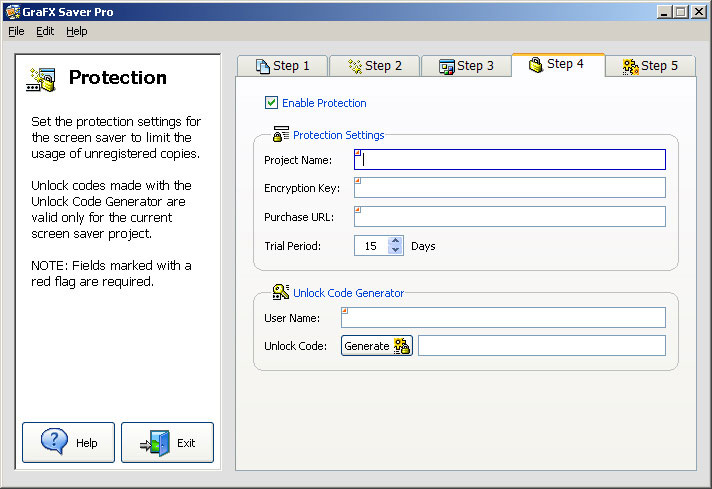Click the Days label
The height and width of the screenshot is (489, 712).
423,246
